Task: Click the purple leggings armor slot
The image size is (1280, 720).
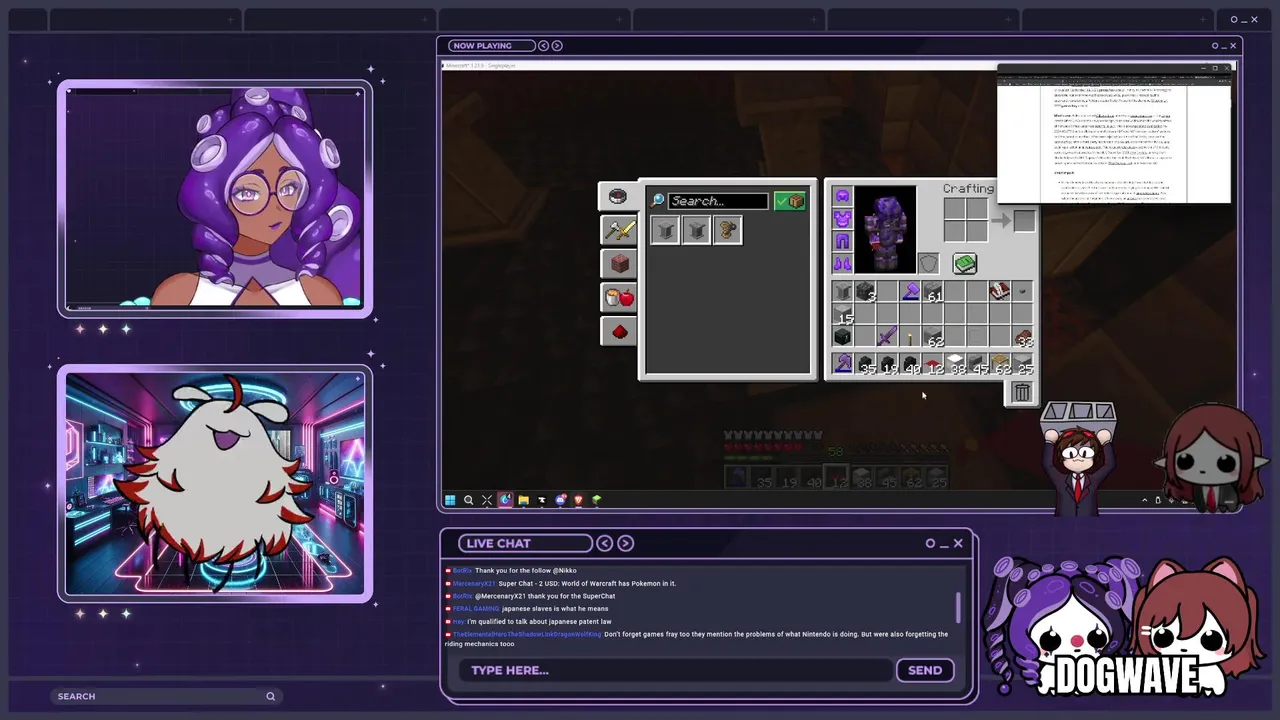Action: [x=842, y=241]
